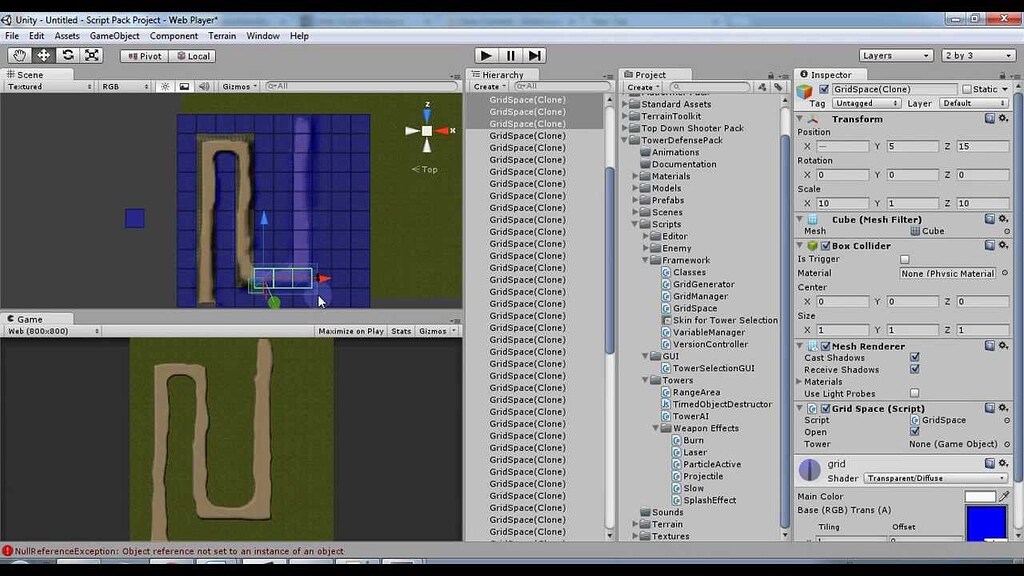Toggle scene lighting with the sun icon
The height and width of the screenshot is (576, 1024).
tap(163, 86)
